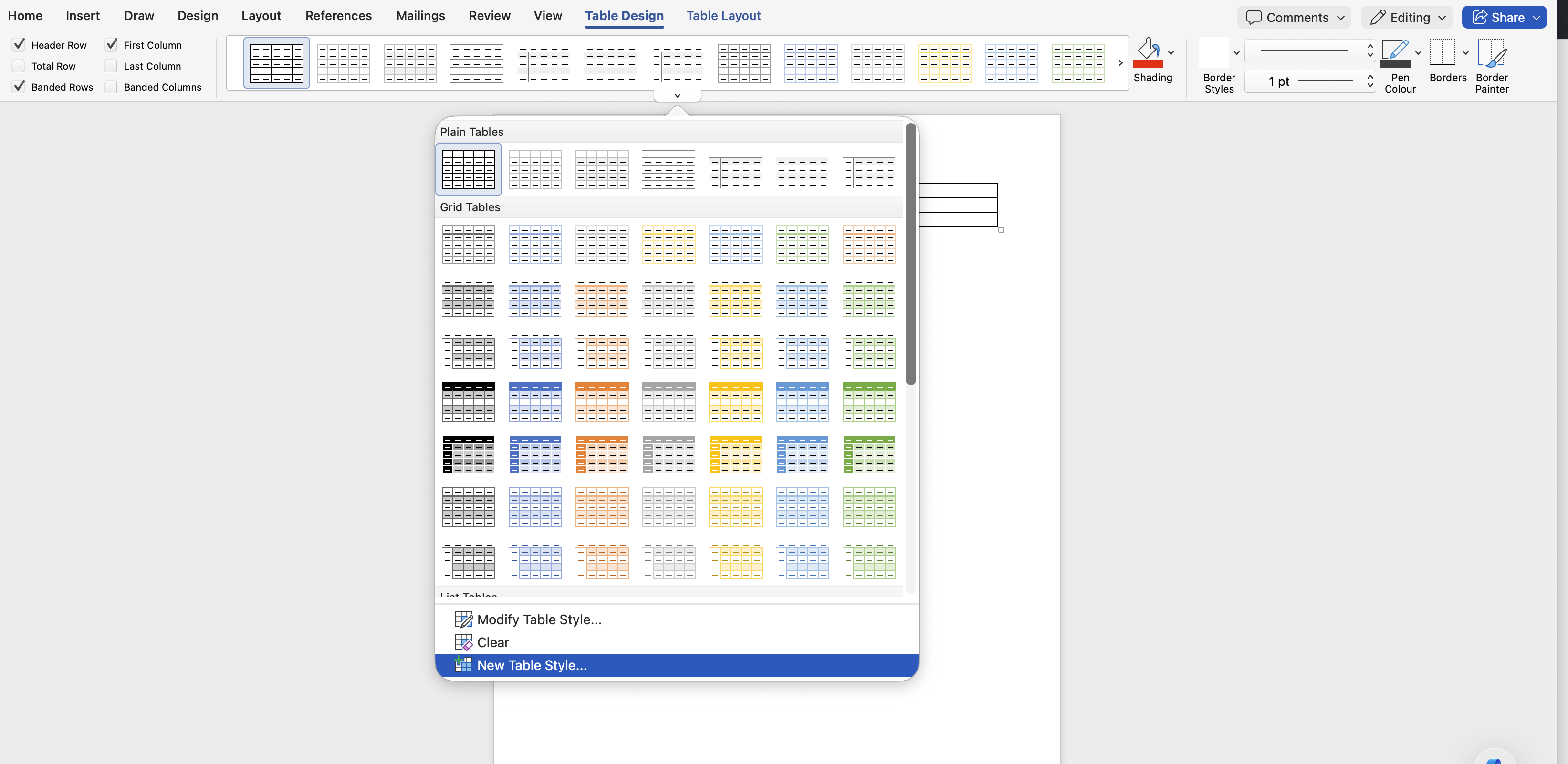Image resolution: width=1568 pixels, height=764 pixels.
Task: Choose New Table Style from the menu
Action: tap(530, 664)
